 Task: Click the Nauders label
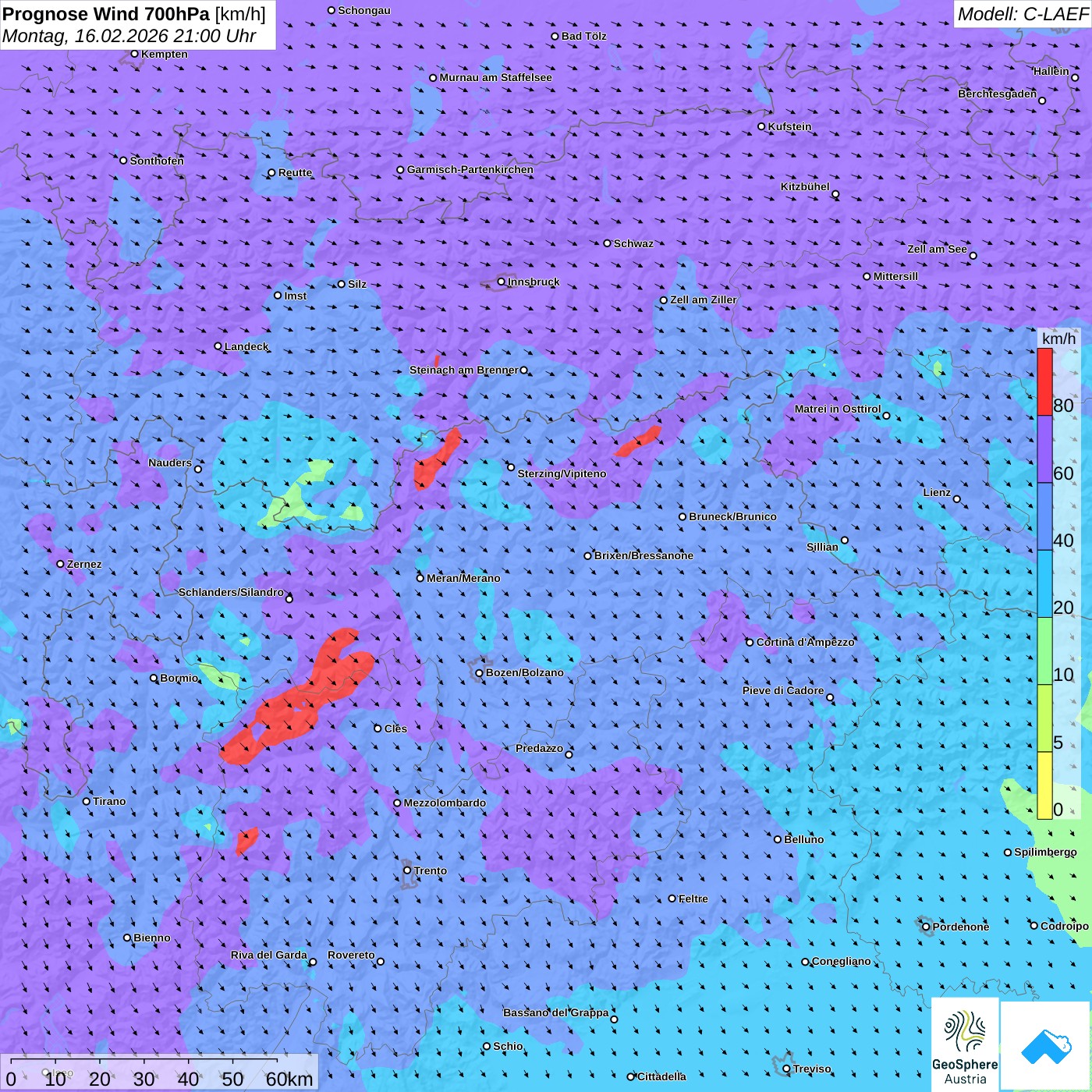point(170,463)
